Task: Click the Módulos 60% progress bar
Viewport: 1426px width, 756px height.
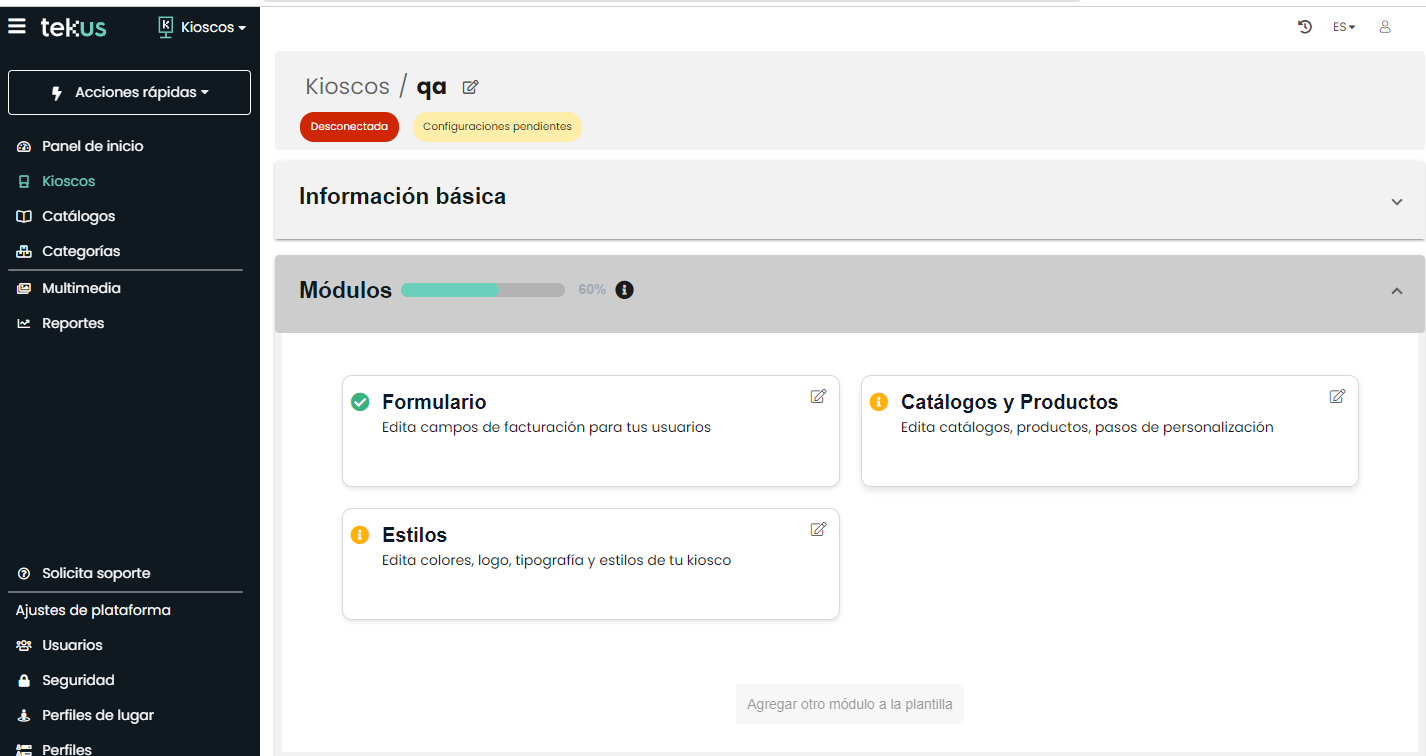Action: pos(483,290)
